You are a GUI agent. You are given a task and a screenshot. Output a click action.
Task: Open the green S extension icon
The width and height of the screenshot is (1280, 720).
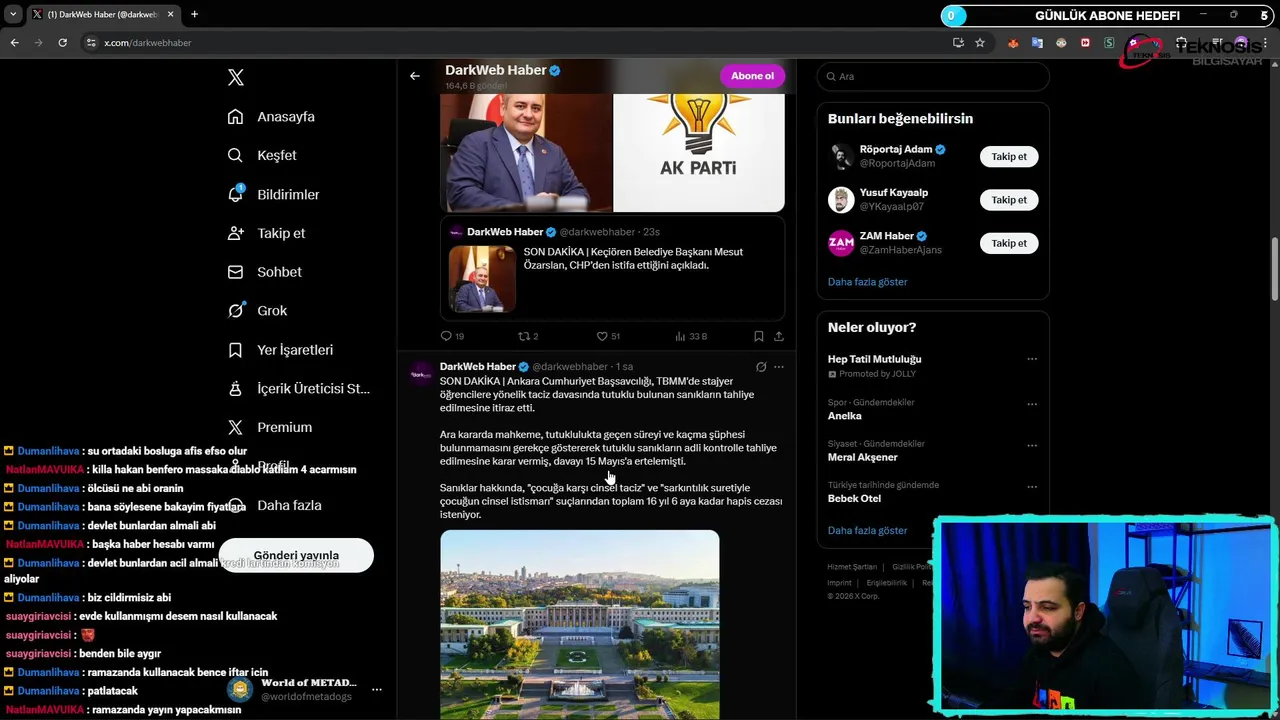[1109, 43]
